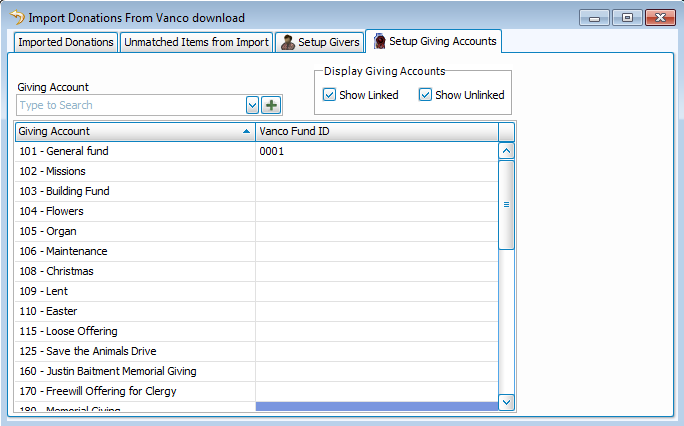Screen dimensions: 684x426
Task: Click the app icon in title bar
Action: pos(16,17)
